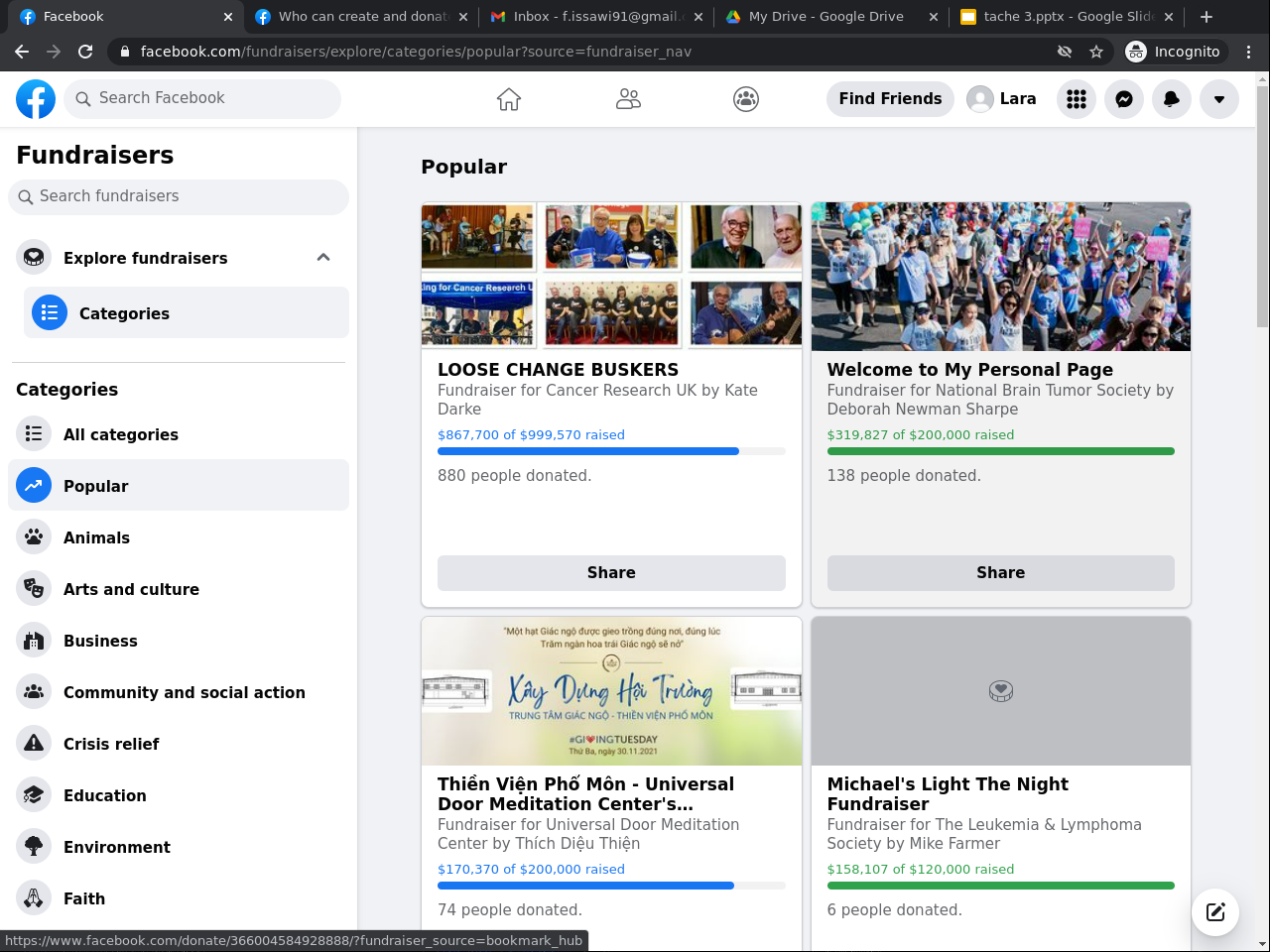The image size is (1270, 952).
Task: Click the Categories list icon
Action: (50, 313)
